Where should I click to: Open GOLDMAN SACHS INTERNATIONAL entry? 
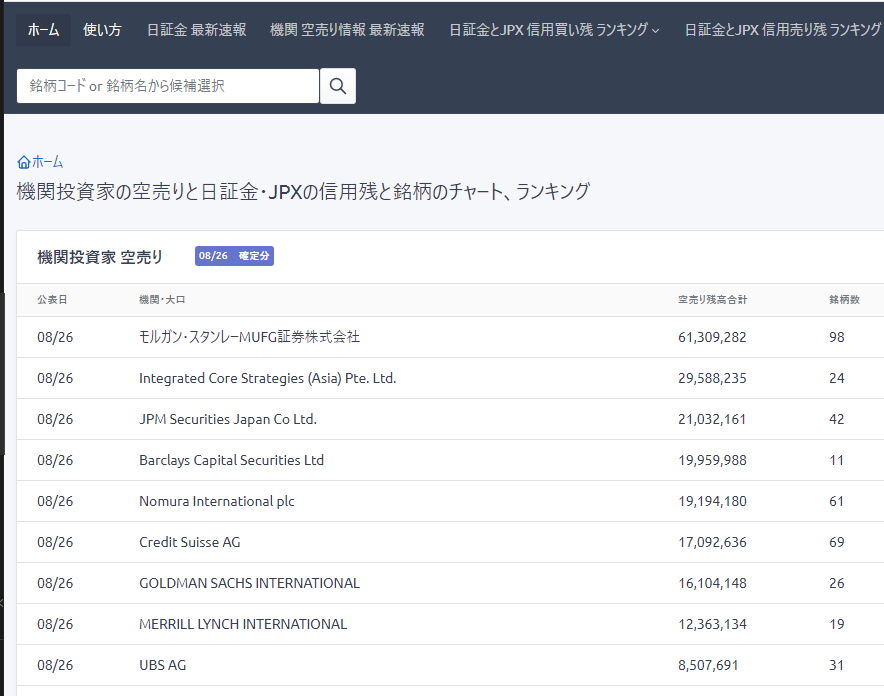coord(249,583)
